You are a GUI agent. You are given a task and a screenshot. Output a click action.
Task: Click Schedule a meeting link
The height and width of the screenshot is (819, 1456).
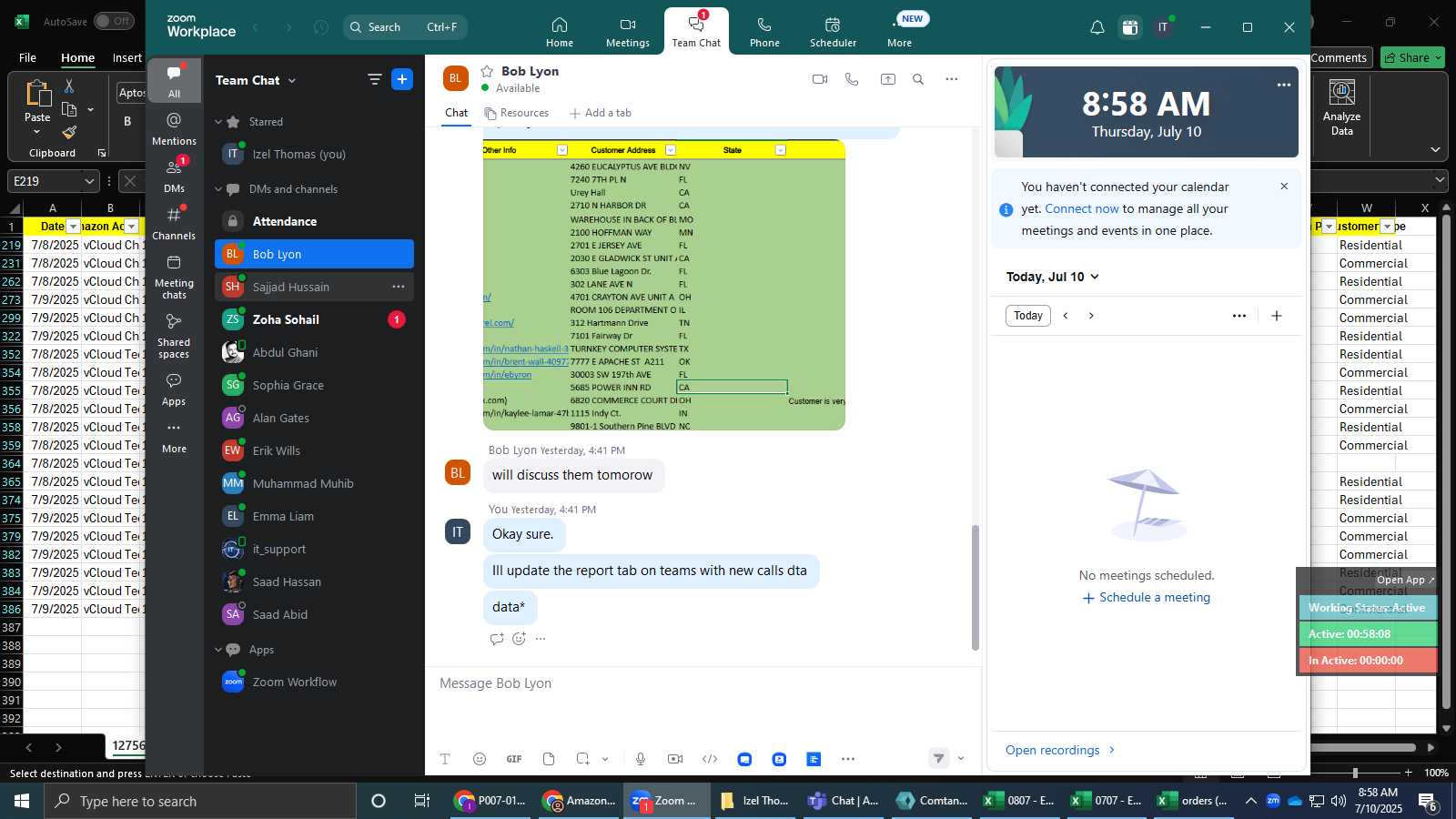tap(1147, 598)
